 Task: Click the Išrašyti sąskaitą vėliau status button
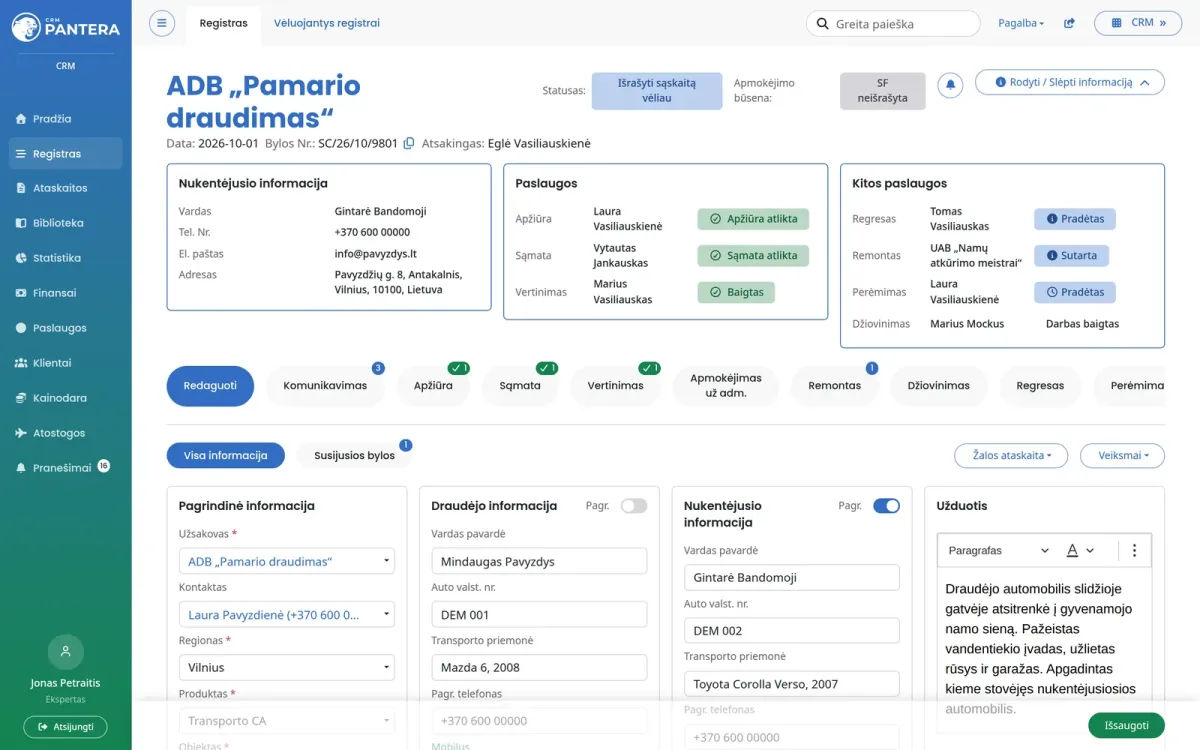point(657,91)
